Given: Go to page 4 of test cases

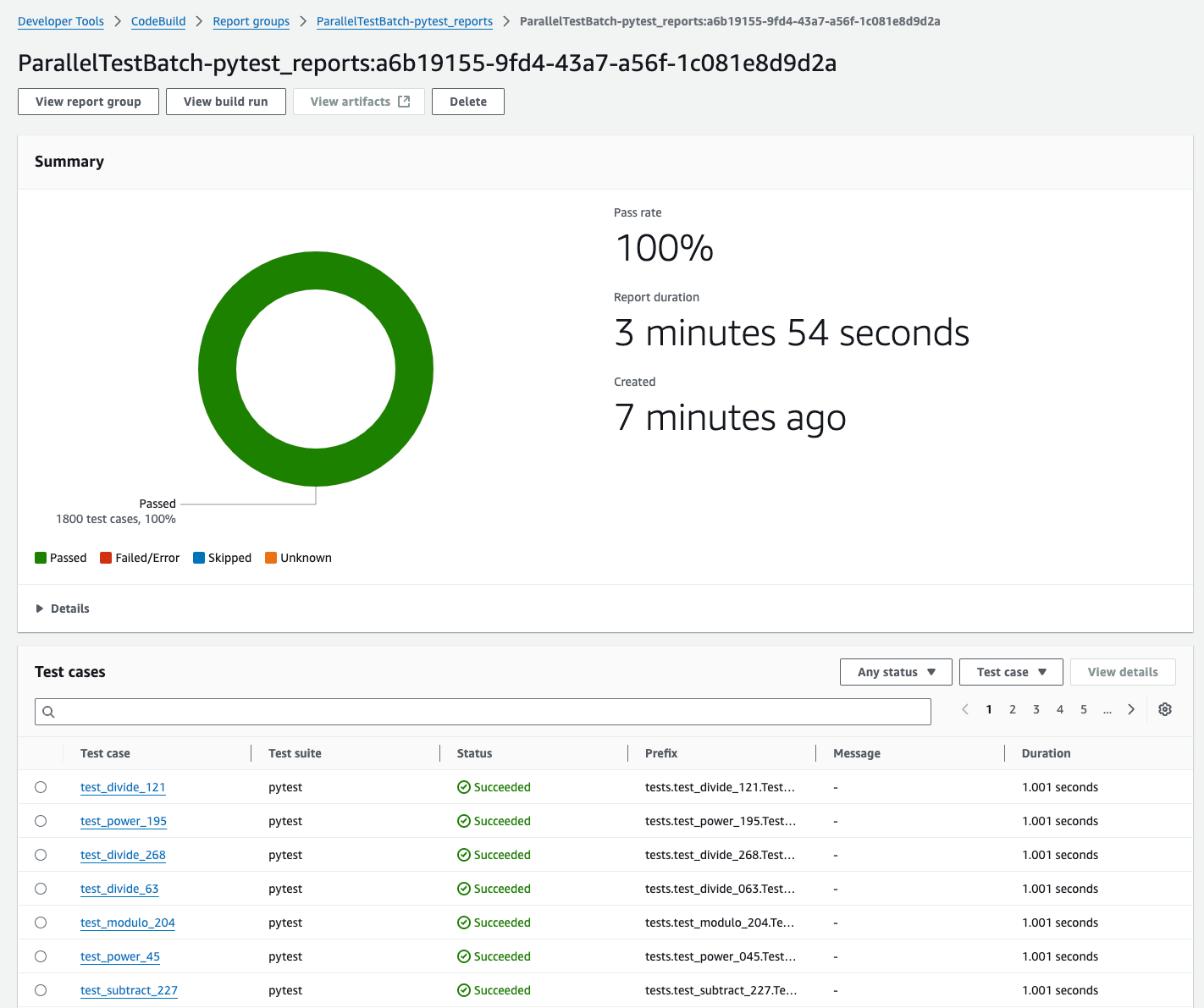Looking at the screenshot, I should [x=1060, y=709].
